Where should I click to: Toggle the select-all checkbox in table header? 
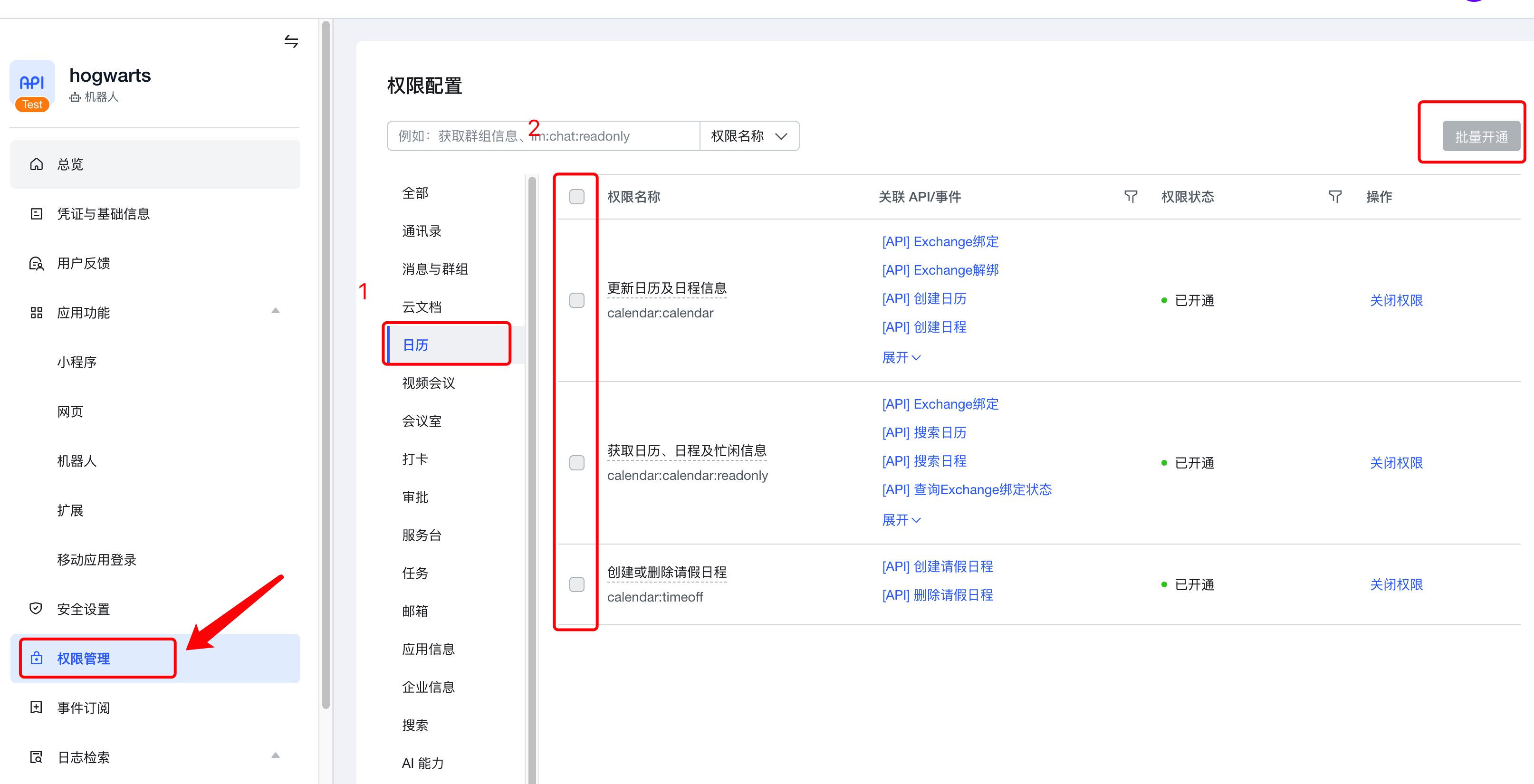(x=576, y=196)
